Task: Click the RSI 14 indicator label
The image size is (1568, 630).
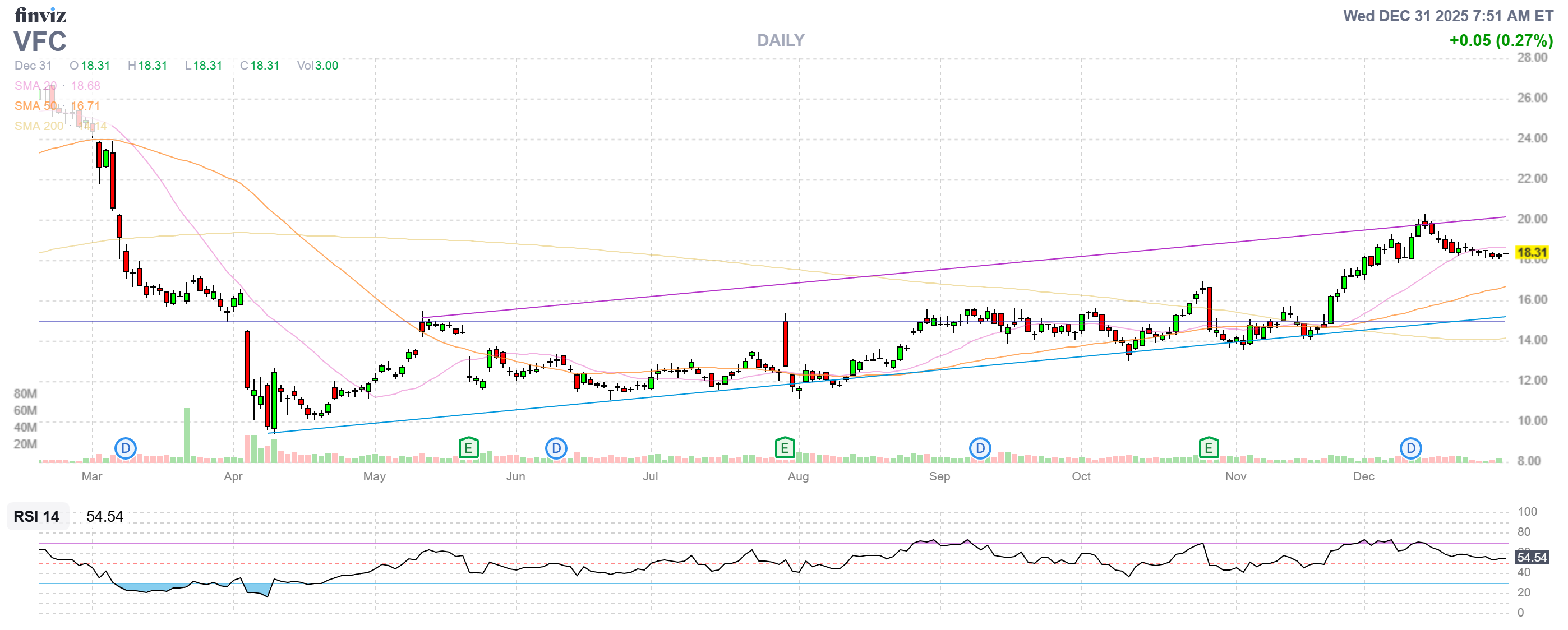Action: tap(36, 516)
